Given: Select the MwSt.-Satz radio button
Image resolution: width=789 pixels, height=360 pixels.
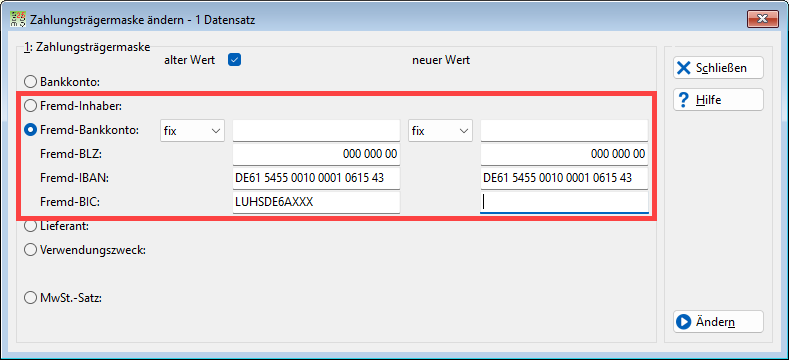Looking at the screenshot, I should [31, 298].
